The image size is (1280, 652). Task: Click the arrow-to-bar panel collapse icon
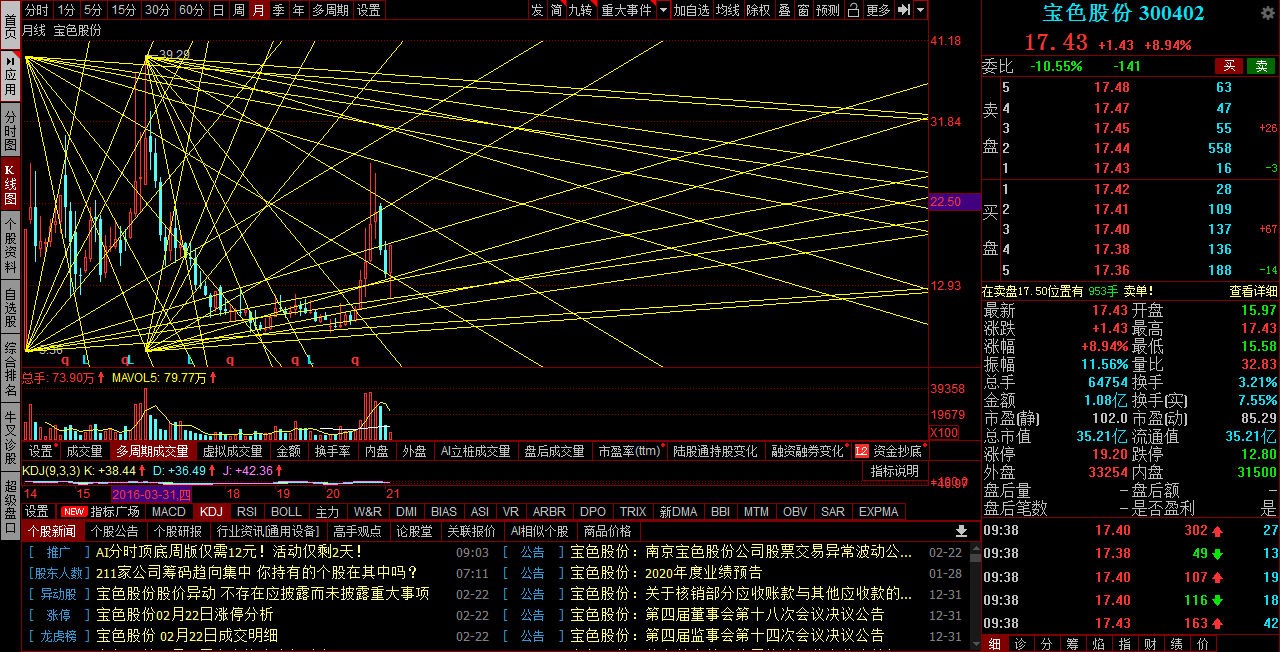903,10
